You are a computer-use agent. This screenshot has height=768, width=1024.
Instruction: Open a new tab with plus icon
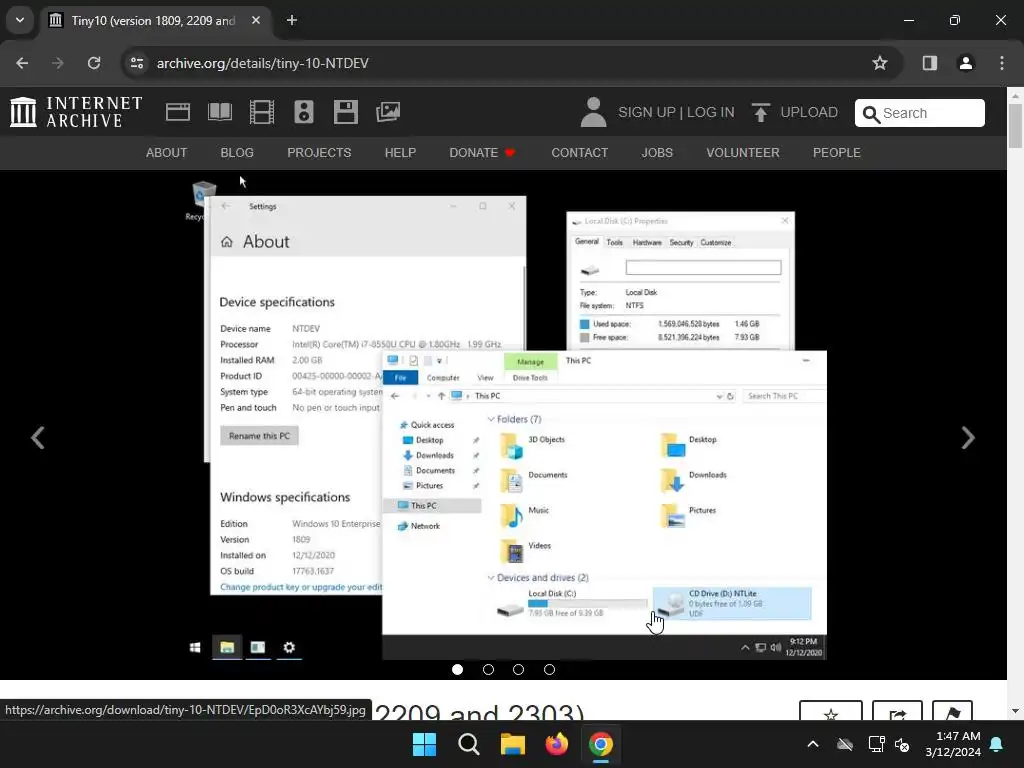tap(292, 20)
